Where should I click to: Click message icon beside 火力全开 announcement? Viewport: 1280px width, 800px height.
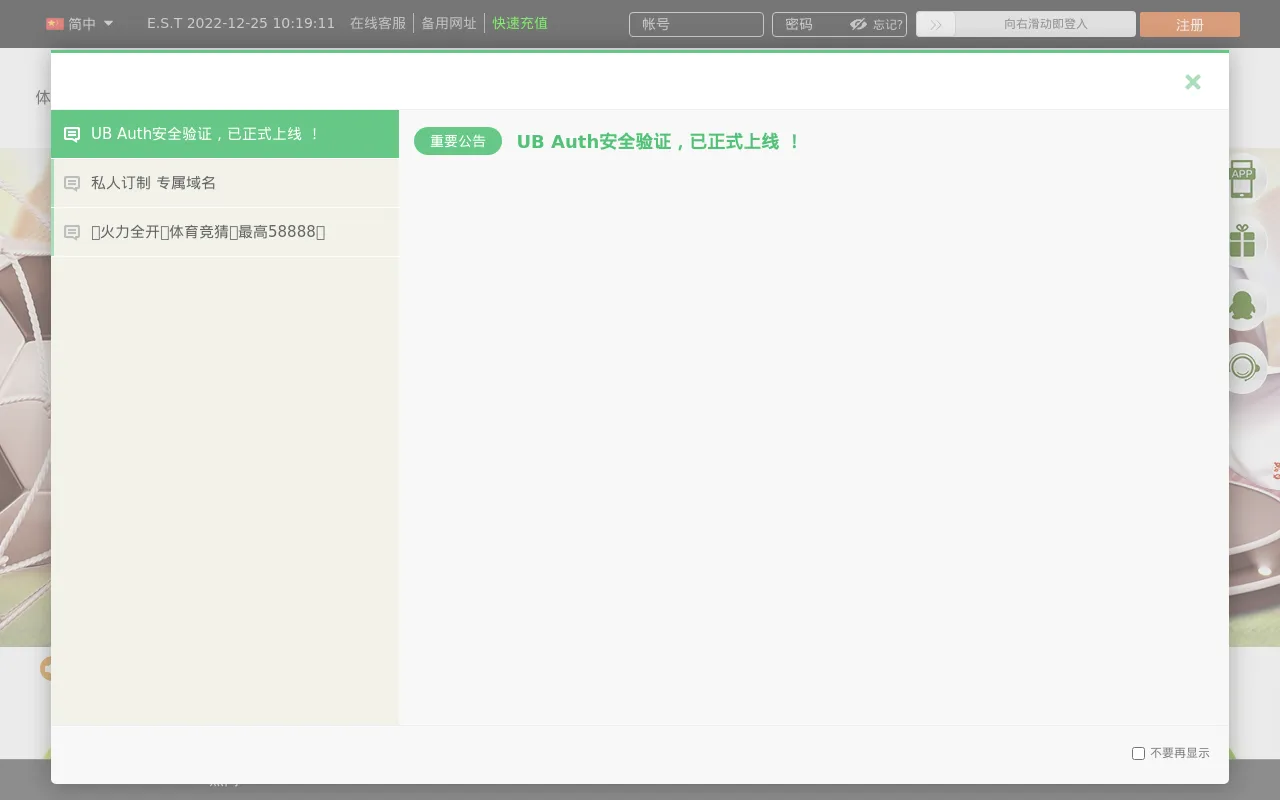coord(72,232)
